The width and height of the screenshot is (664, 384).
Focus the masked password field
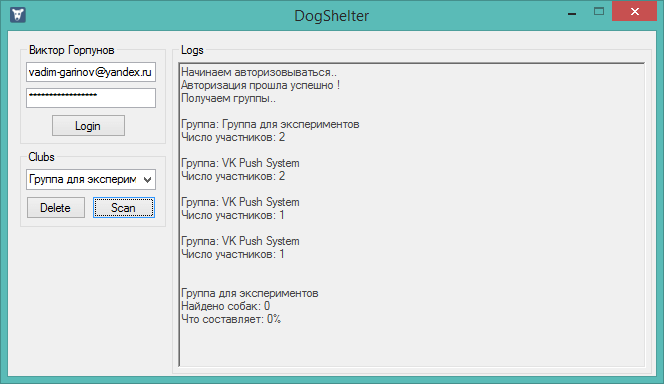pos(91,98)
